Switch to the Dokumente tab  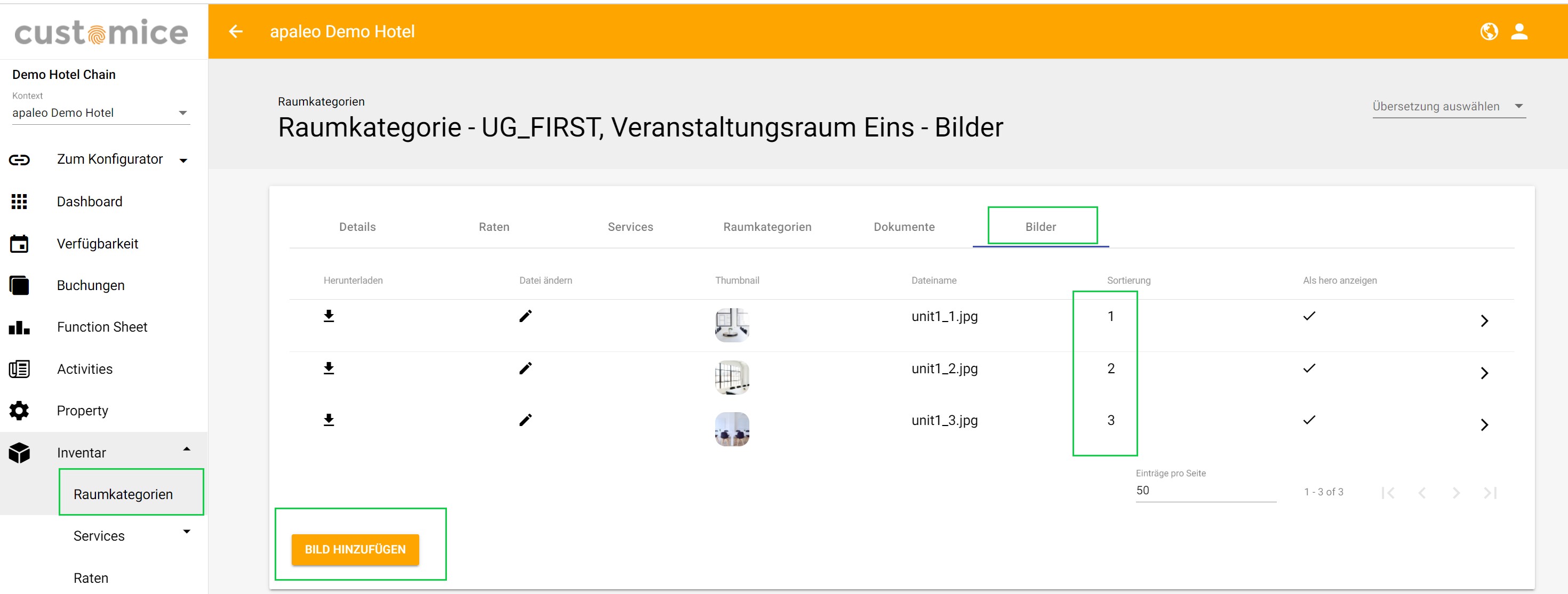point(904,227)
